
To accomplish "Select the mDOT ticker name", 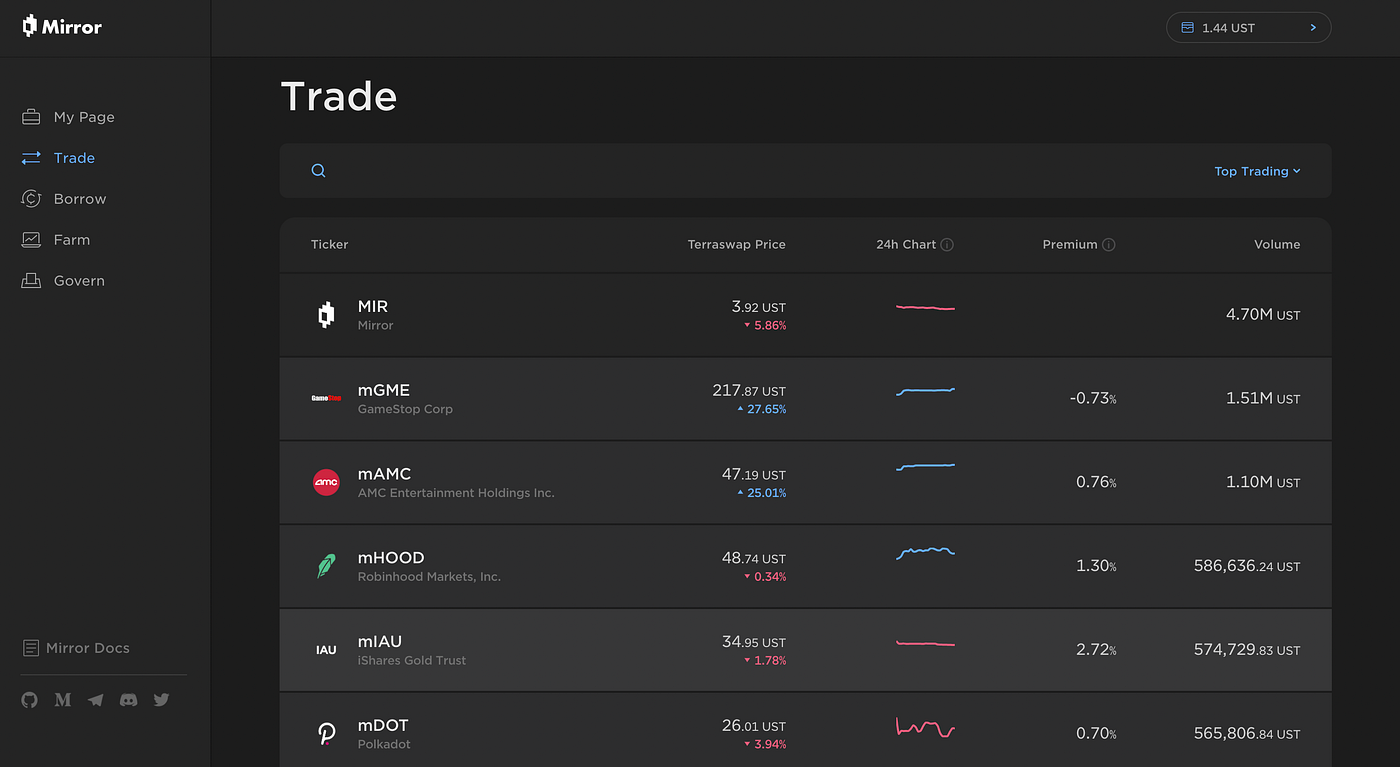I will coord(383,726).
